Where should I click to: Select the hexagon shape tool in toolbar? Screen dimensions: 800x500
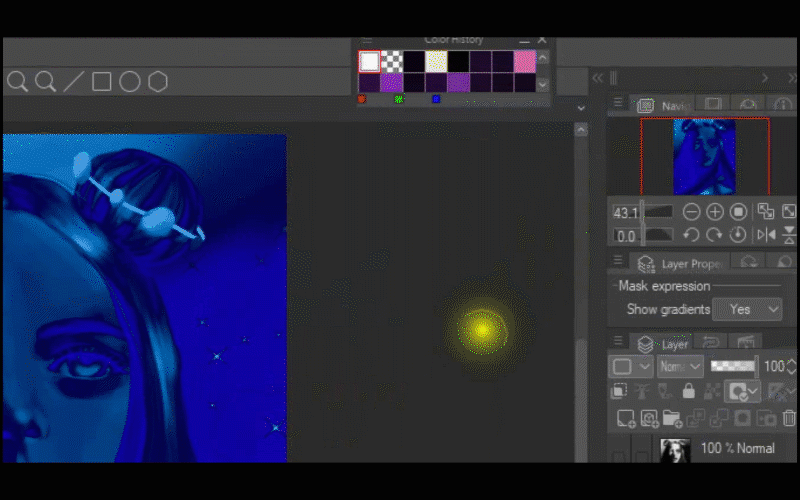(x=158, y=81)
